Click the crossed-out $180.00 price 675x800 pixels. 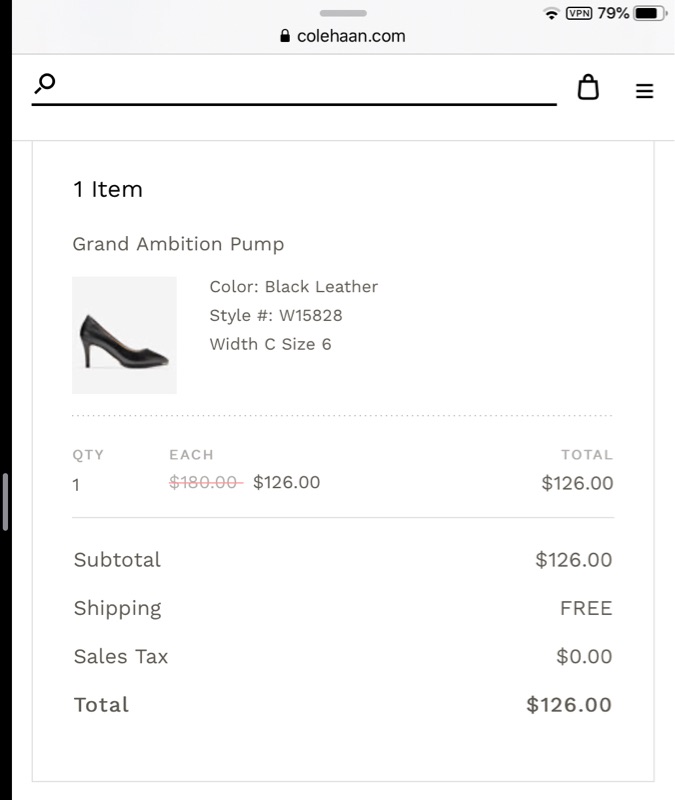tap(205, 482)
